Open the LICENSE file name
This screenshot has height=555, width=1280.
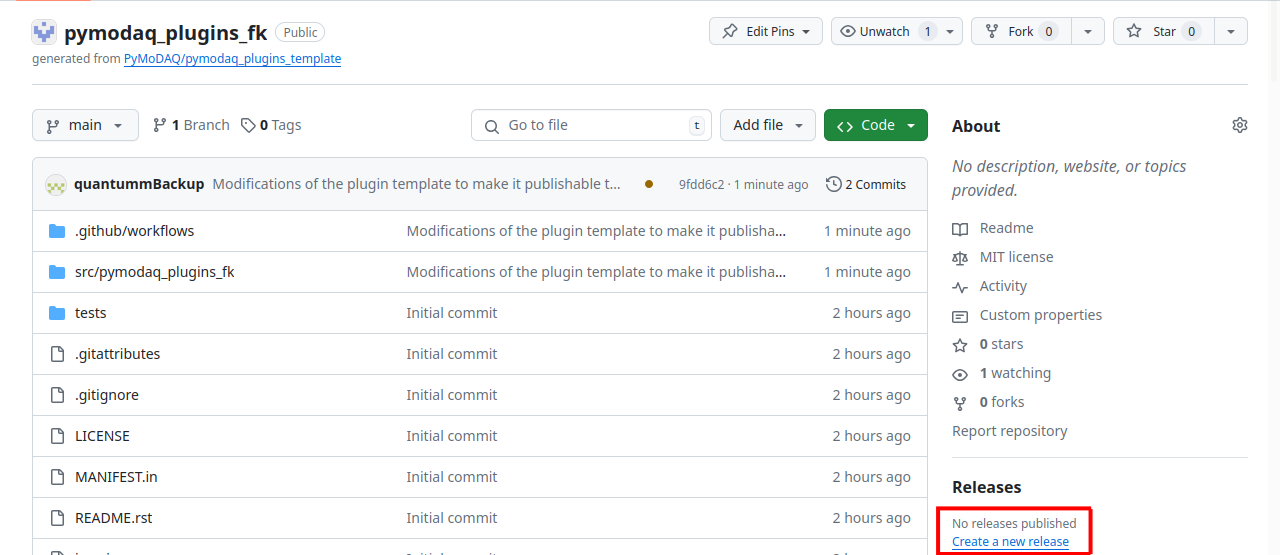103,436
